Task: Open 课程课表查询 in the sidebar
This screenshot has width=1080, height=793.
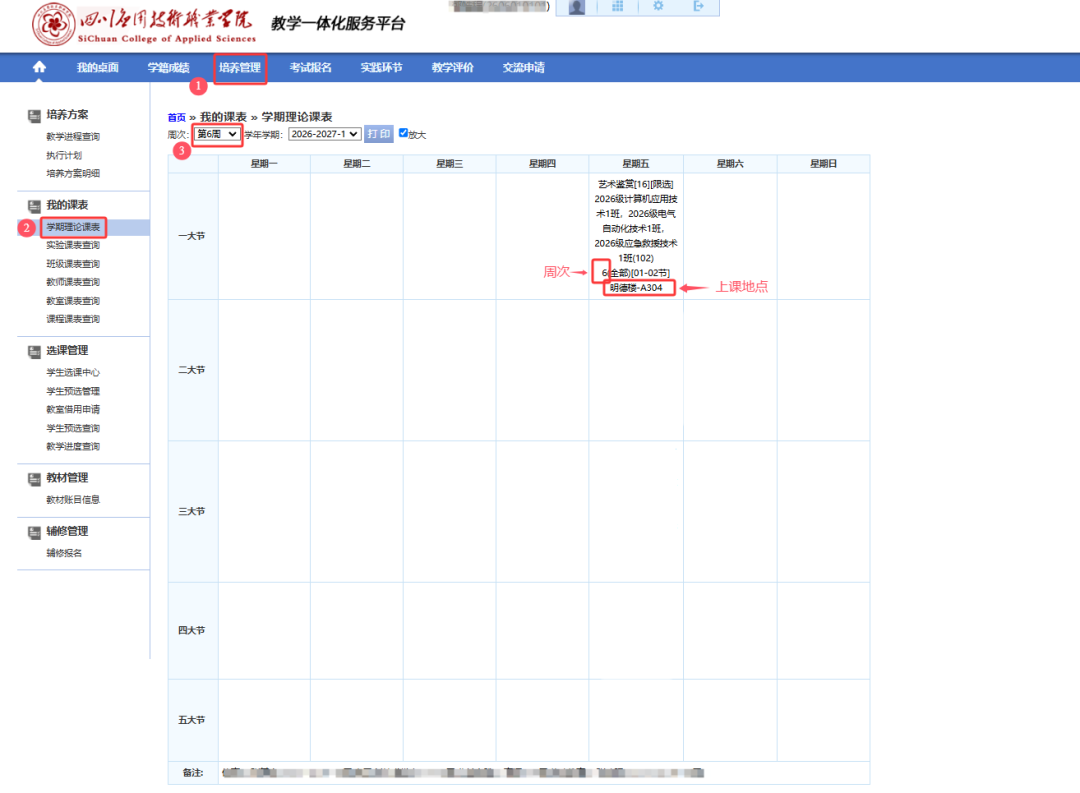Action: coord(73,319)
